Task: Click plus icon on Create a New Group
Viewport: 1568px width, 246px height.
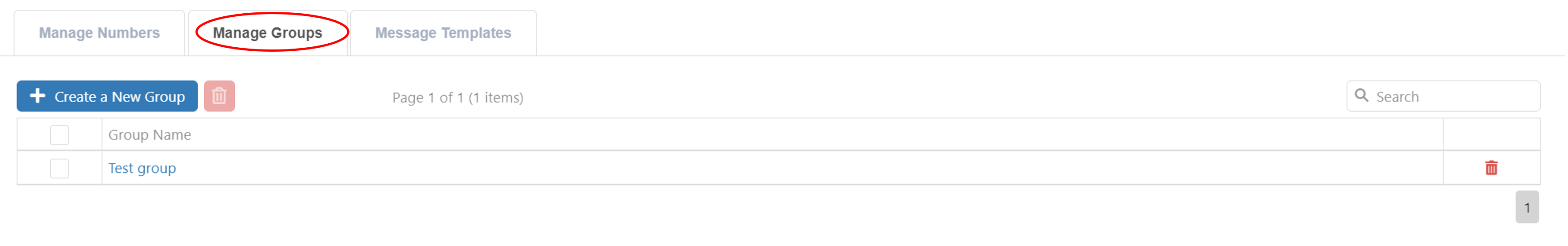Action: pos(38,96)
